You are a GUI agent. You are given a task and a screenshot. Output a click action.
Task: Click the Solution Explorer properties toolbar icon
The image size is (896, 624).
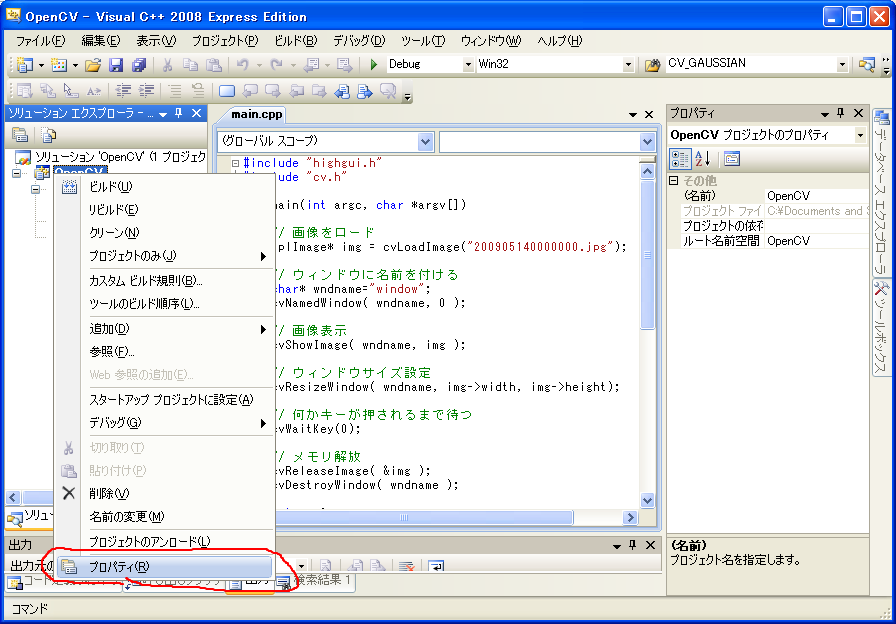(21, 135)
